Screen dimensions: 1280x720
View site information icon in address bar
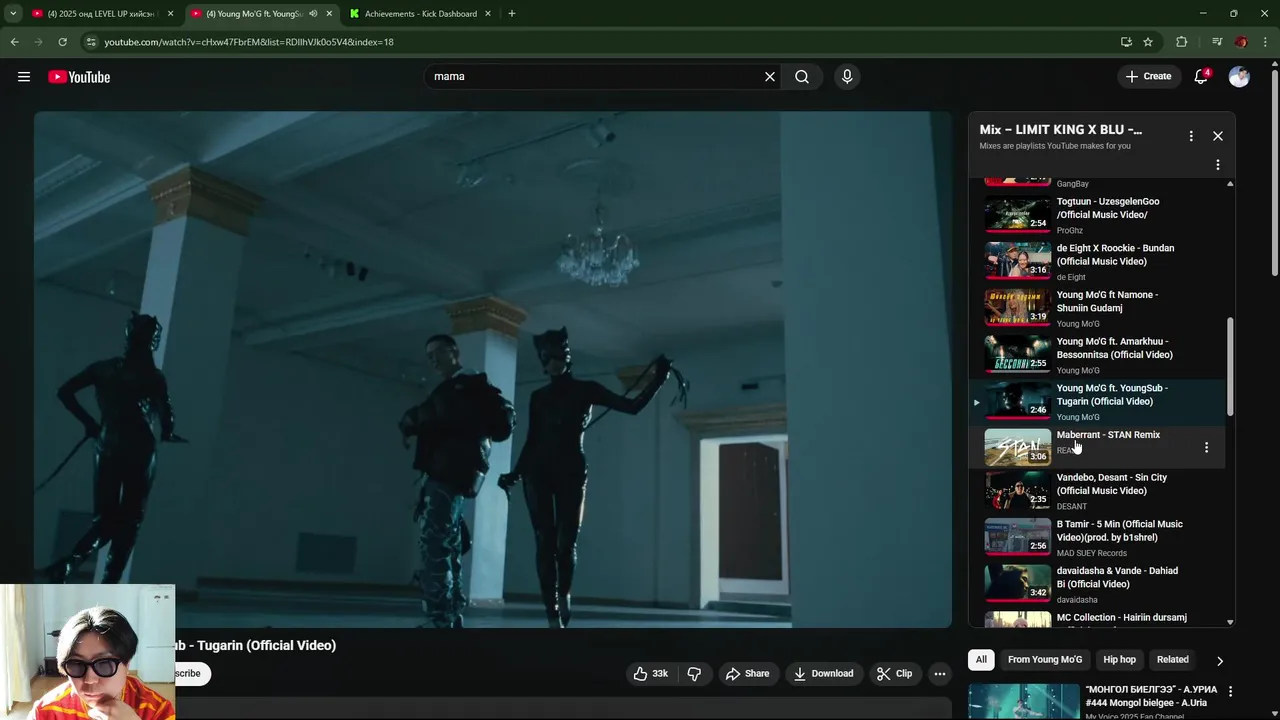tap(91, 42)
